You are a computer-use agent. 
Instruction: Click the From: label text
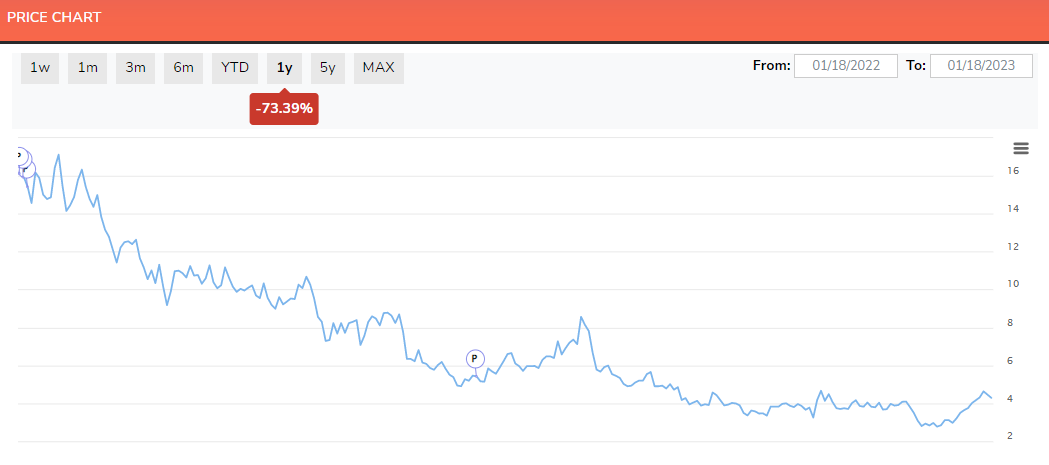point(771,66)
